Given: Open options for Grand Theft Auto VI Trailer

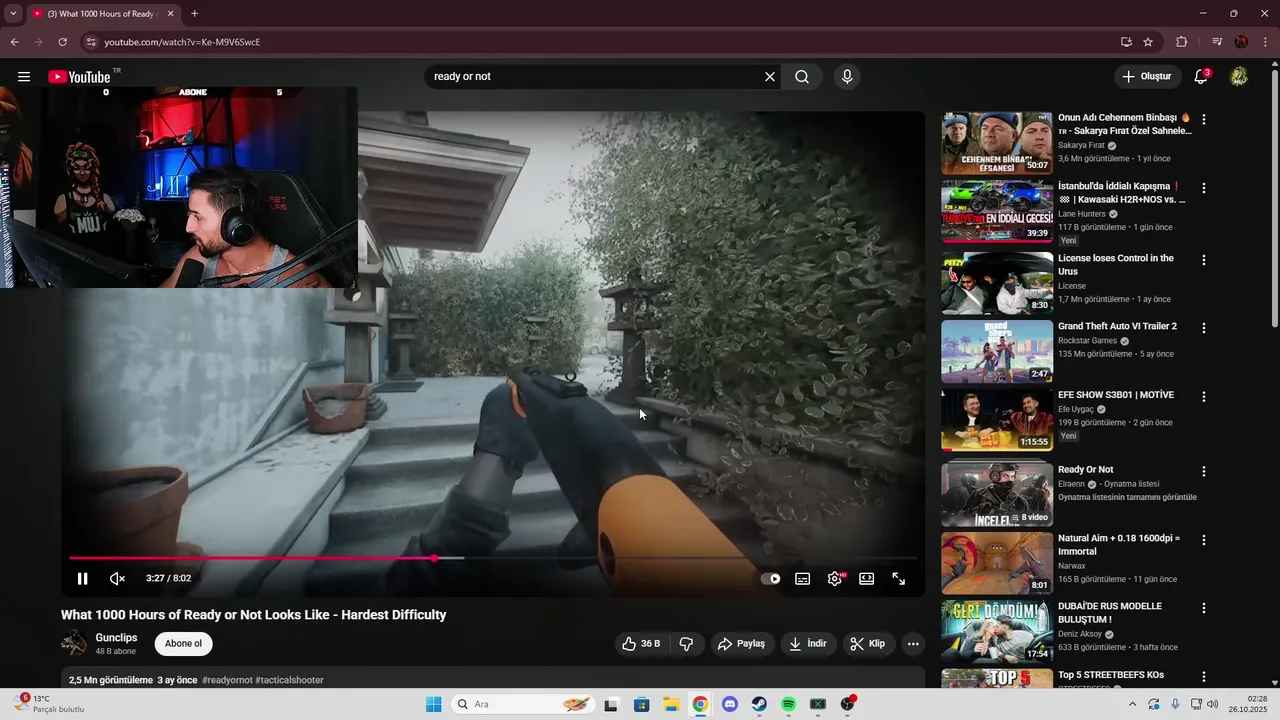Looking at the screenshot, I should [x=1204, y=328].
